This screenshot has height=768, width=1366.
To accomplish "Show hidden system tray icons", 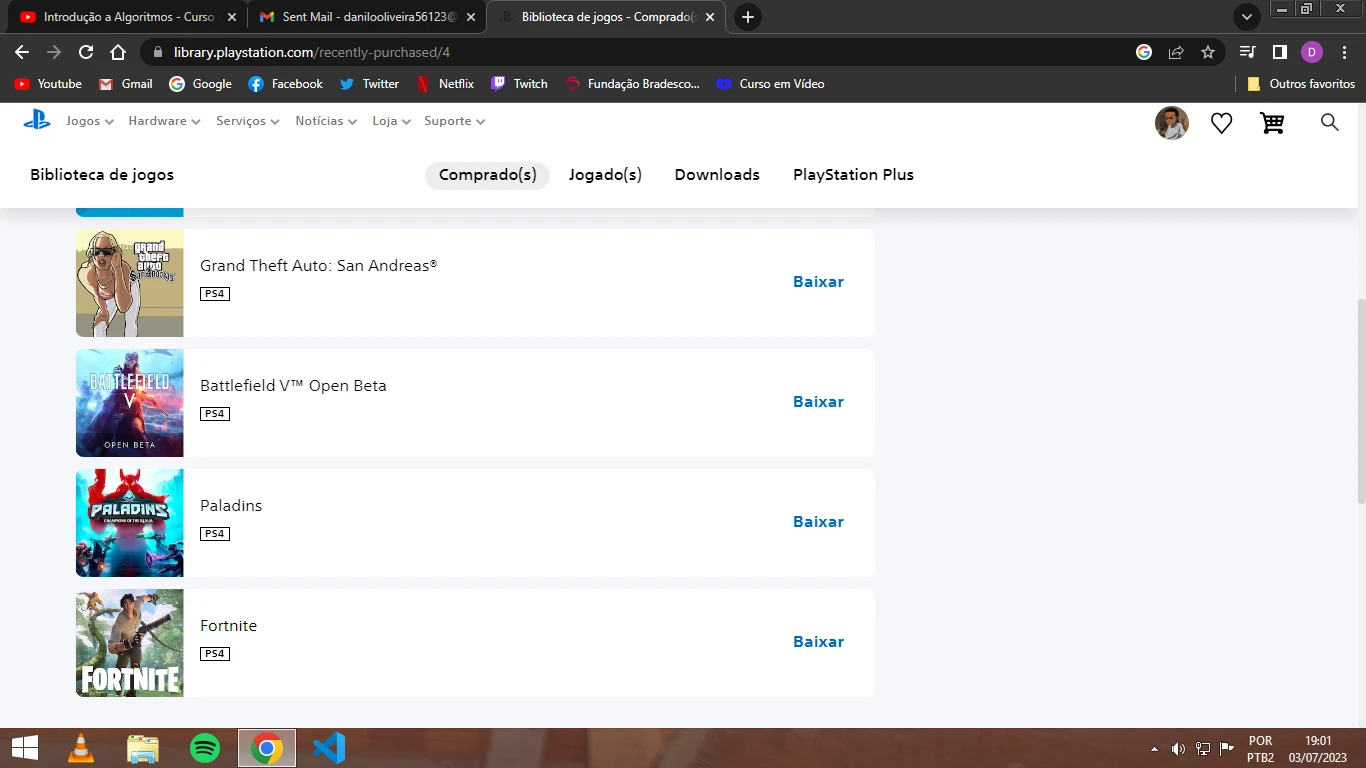I will (1155, 749).
